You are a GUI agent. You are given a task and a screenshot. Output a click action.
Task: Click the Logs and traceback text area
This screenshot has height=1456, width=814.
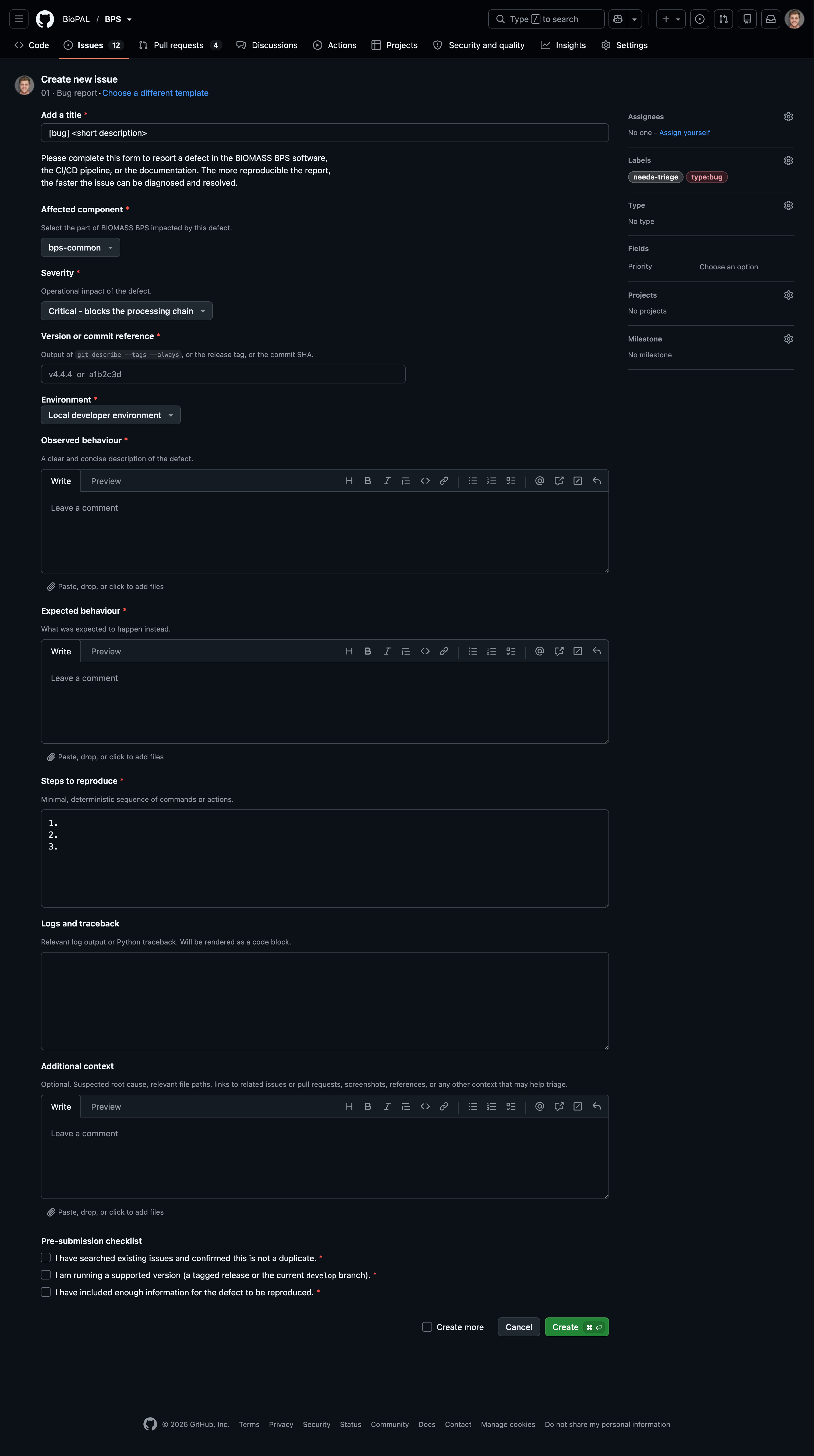coord(325,1001)
